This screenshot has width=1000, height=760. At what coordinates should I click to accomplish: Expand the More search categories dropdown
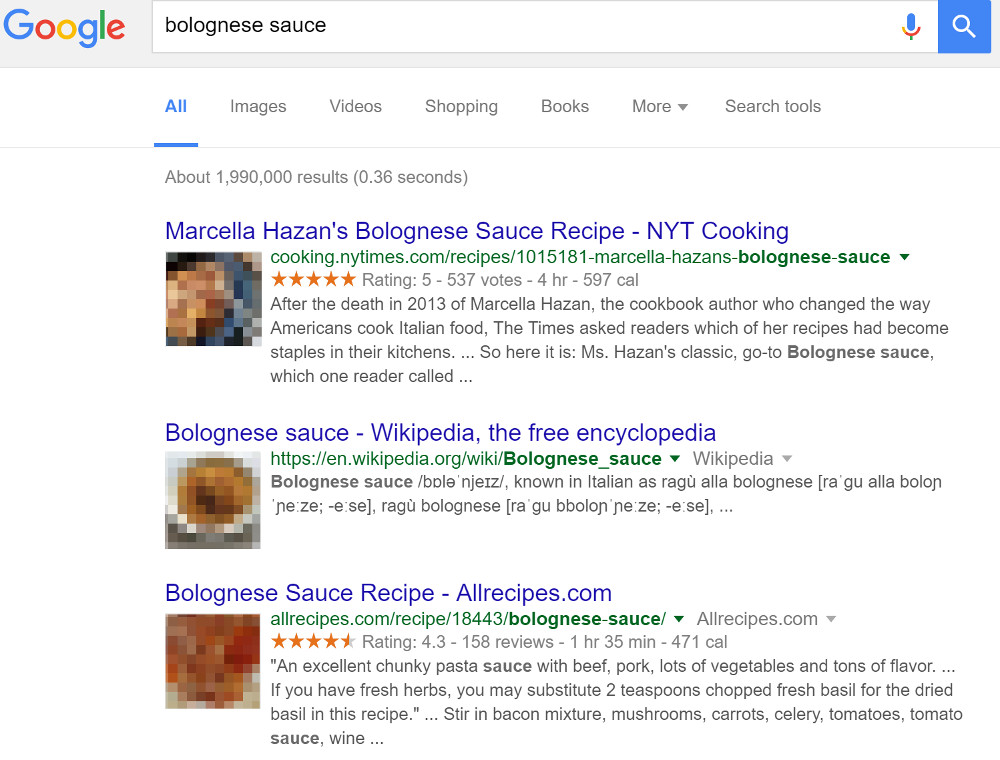pyautogui.click(x=658, y=106)
